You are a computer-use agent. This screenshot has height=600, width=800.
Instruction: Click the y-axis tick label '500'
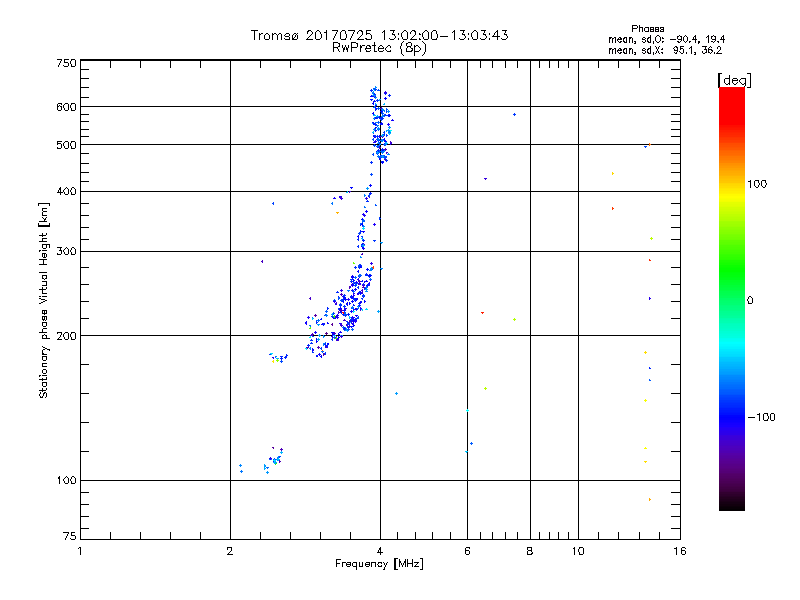point(66,145)
